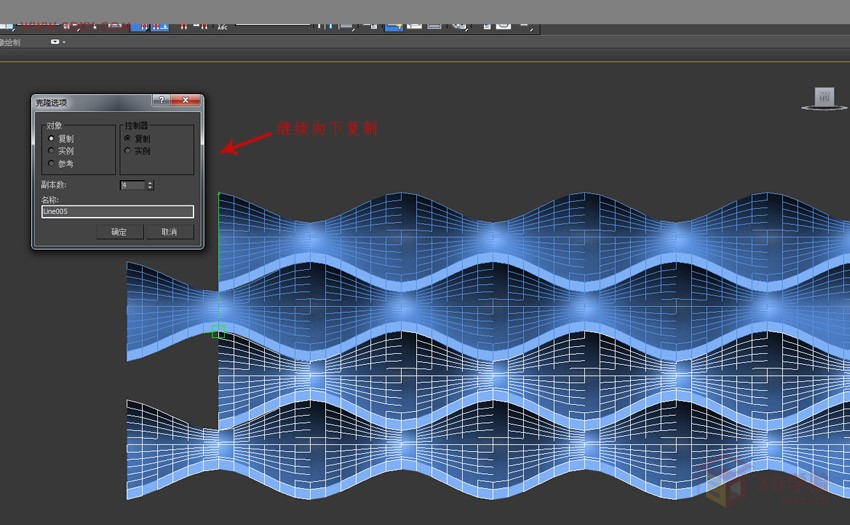
Task: Click the ViewCube in the viewport corner
Action: [x=825, y=98]
